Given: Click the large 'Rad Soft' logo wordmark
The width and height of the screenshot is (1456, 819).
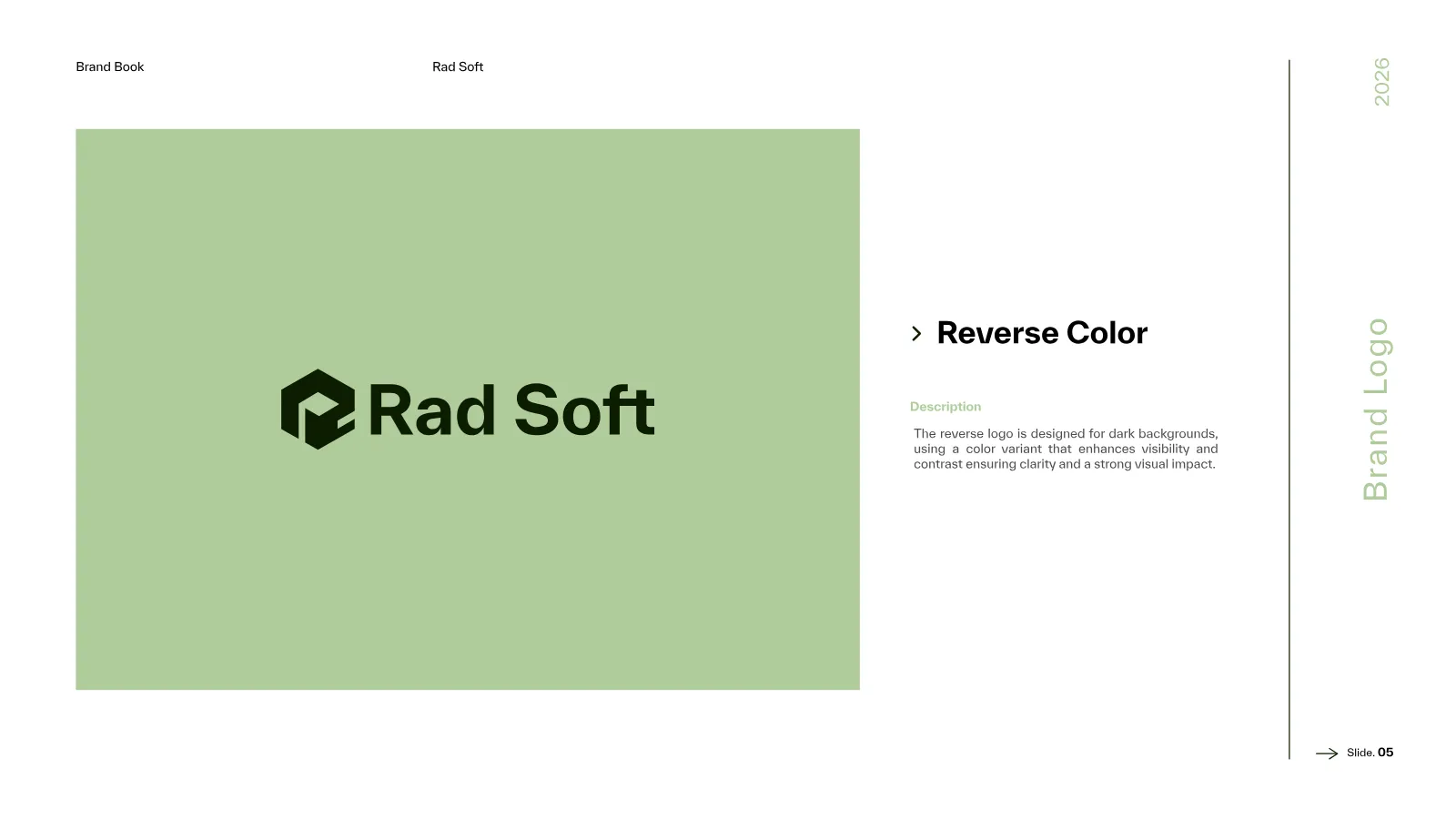Looking at the screenshot, I should (511, 410).
